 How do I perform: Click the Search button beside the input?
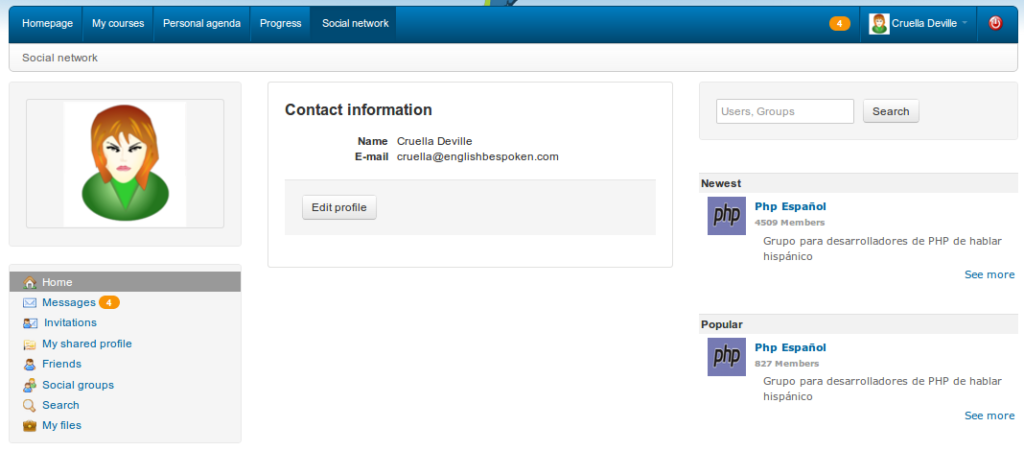click(x=890, y=111)
